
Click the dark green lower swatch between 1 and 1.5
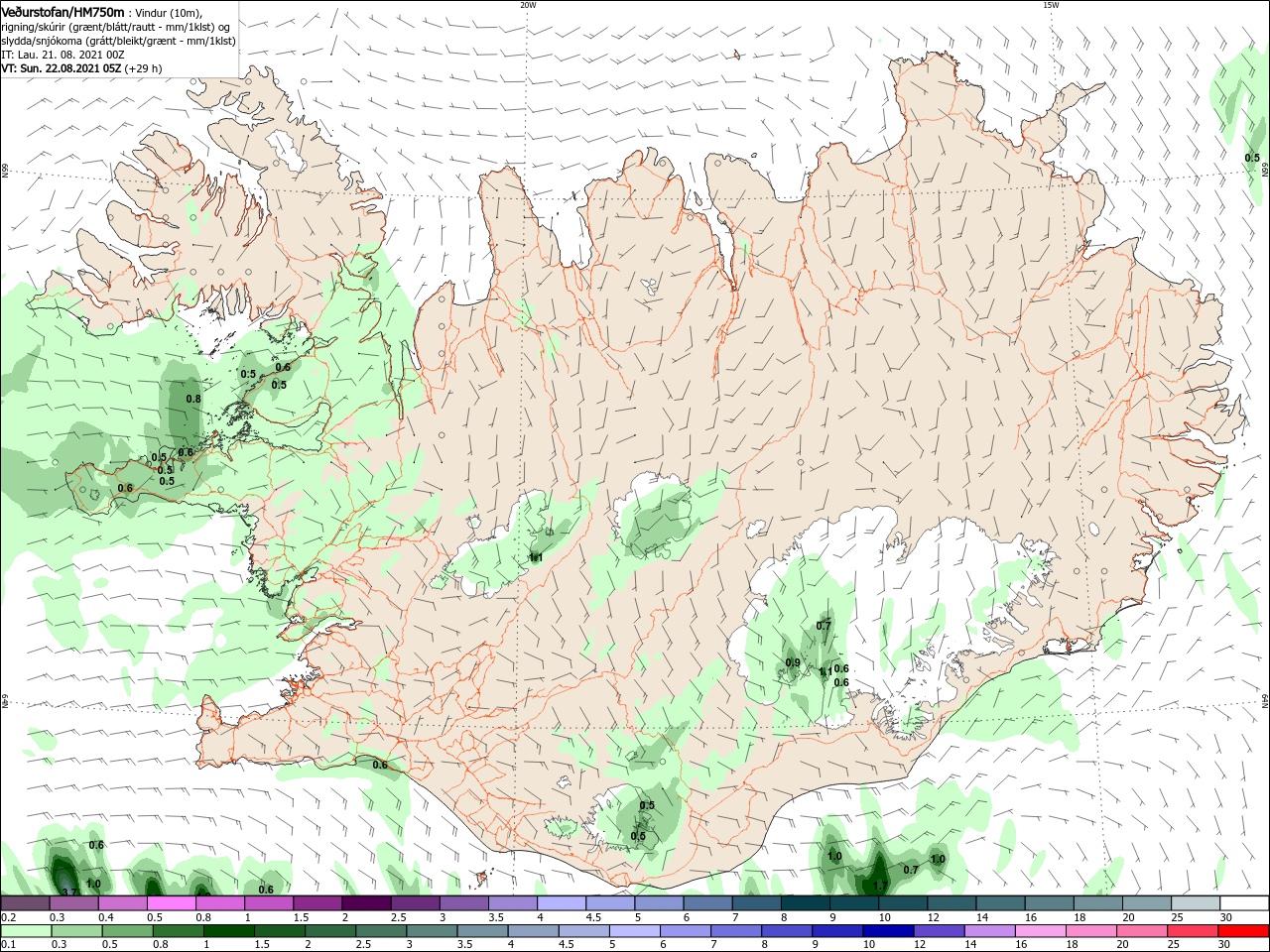point(228,931)
